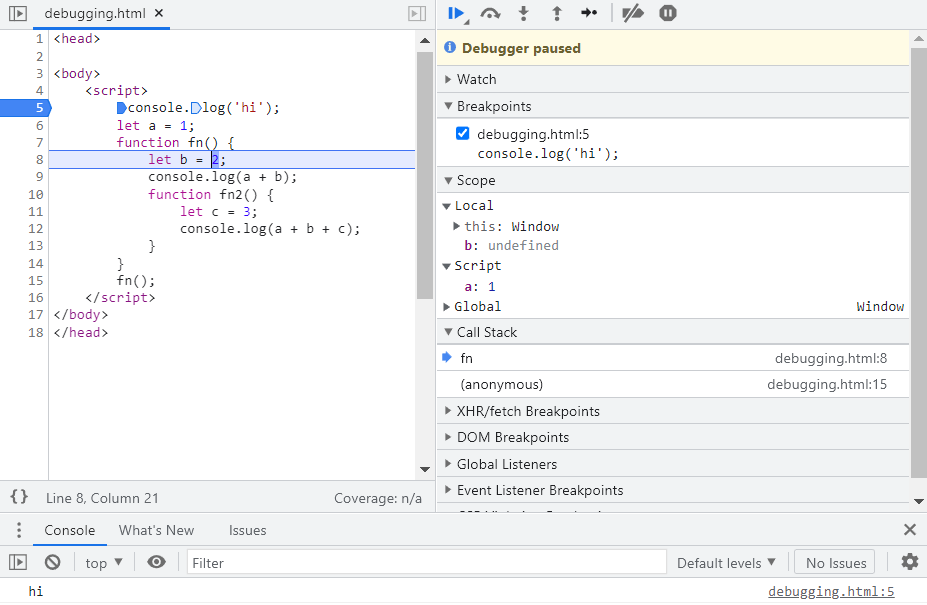Screen dimensions: 927x605
Task: Click 'Line 8, Column 21' status text
Action: point(102,498)
